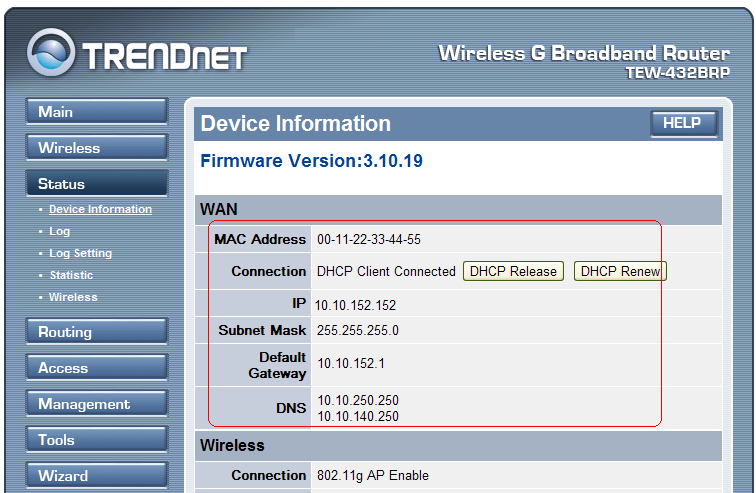Open the Access menu section

(x=97, y=368)
